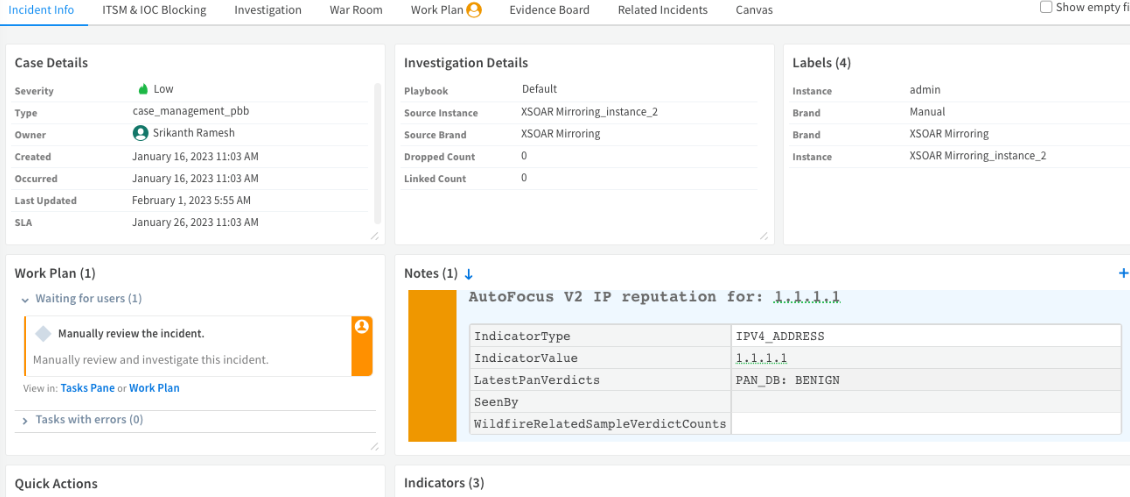Click the owner avatar next to Srikanth Ramesh
Viewport: 1130px width, 497px height.
click(141, 133)
